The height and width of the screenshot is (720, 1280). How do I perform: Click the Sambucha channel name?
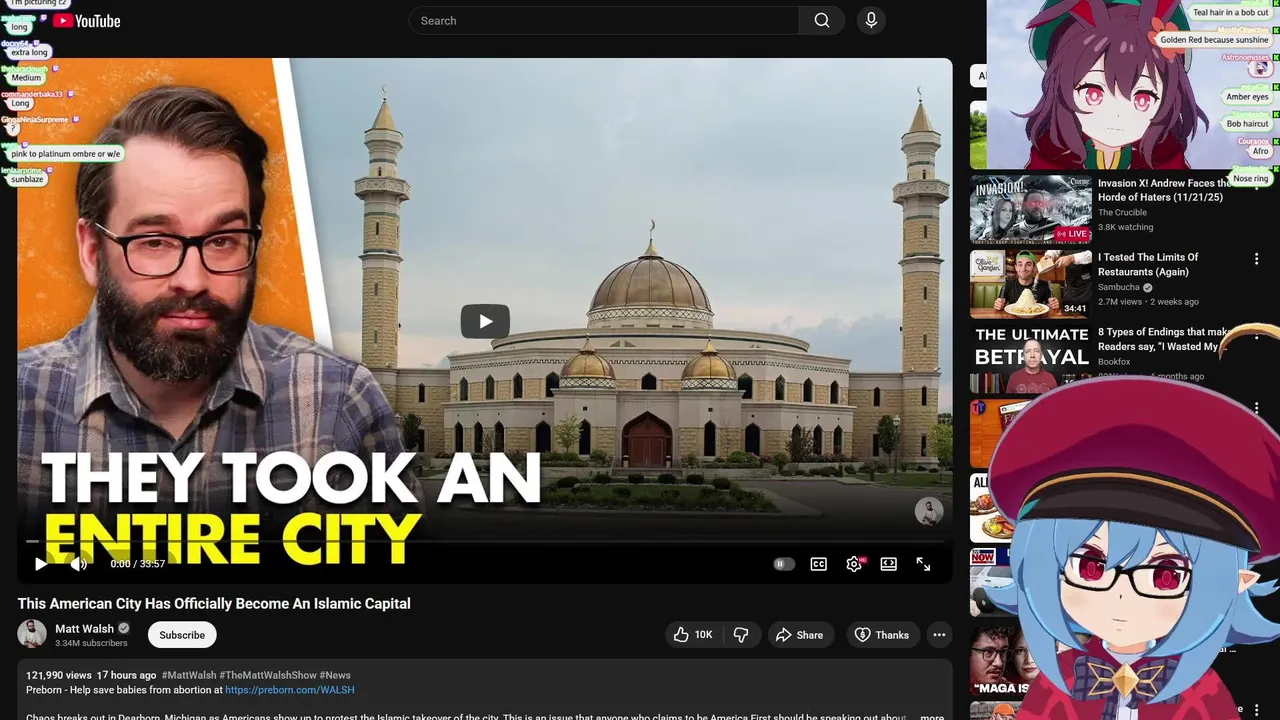coord(1119,287)
